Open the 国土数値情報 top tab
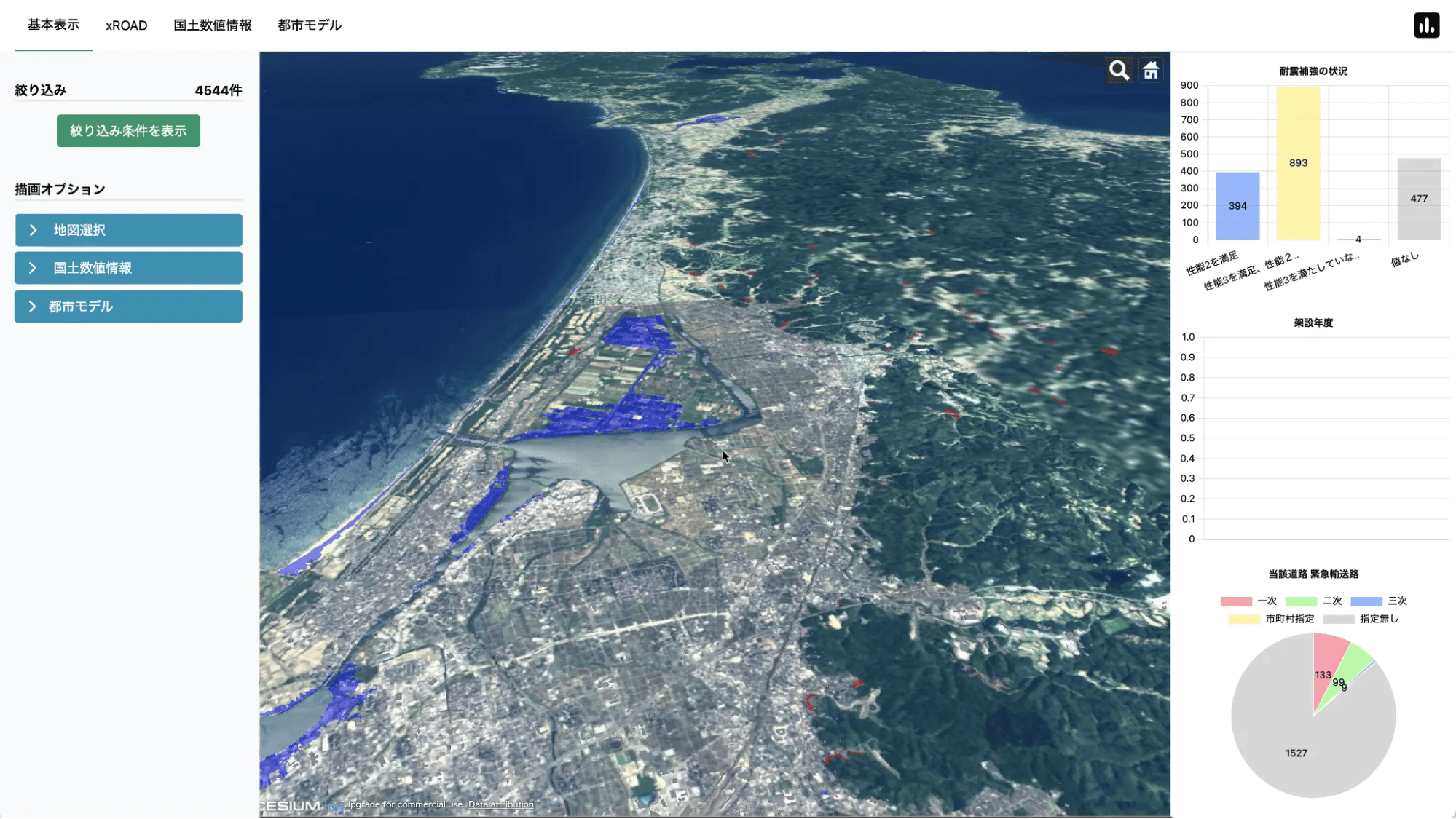The height and width of the screenshot is (819, 1456). click(x=212, y=25)
